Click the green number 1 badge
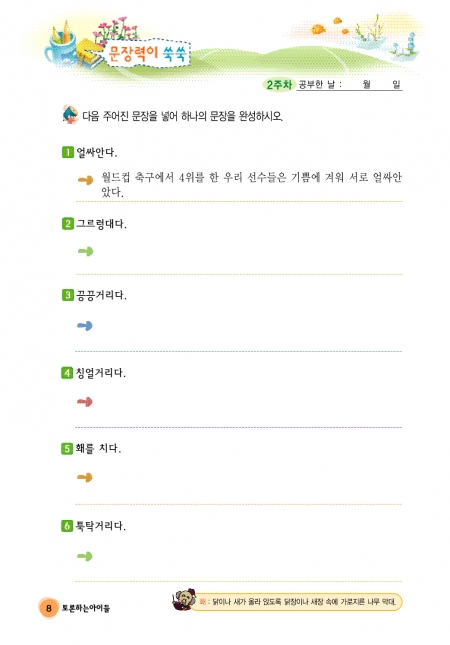The height and width of the screenshot is (645, 450). pyautogui.click(x=67, y=152)
